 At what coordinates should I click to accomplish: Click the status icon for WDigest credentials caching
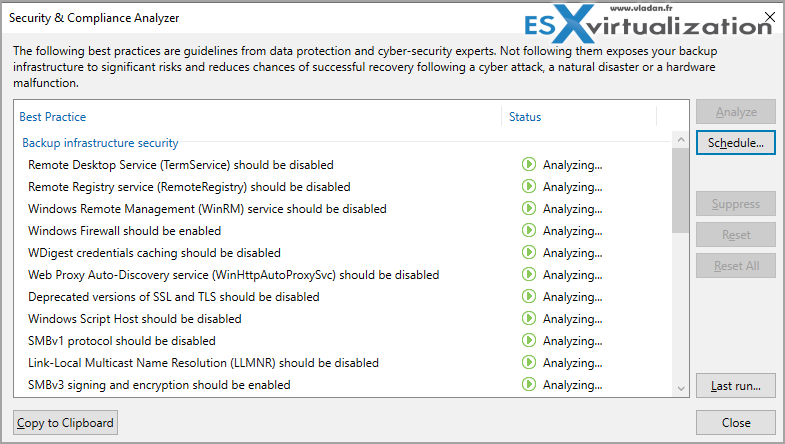(529, 252)
